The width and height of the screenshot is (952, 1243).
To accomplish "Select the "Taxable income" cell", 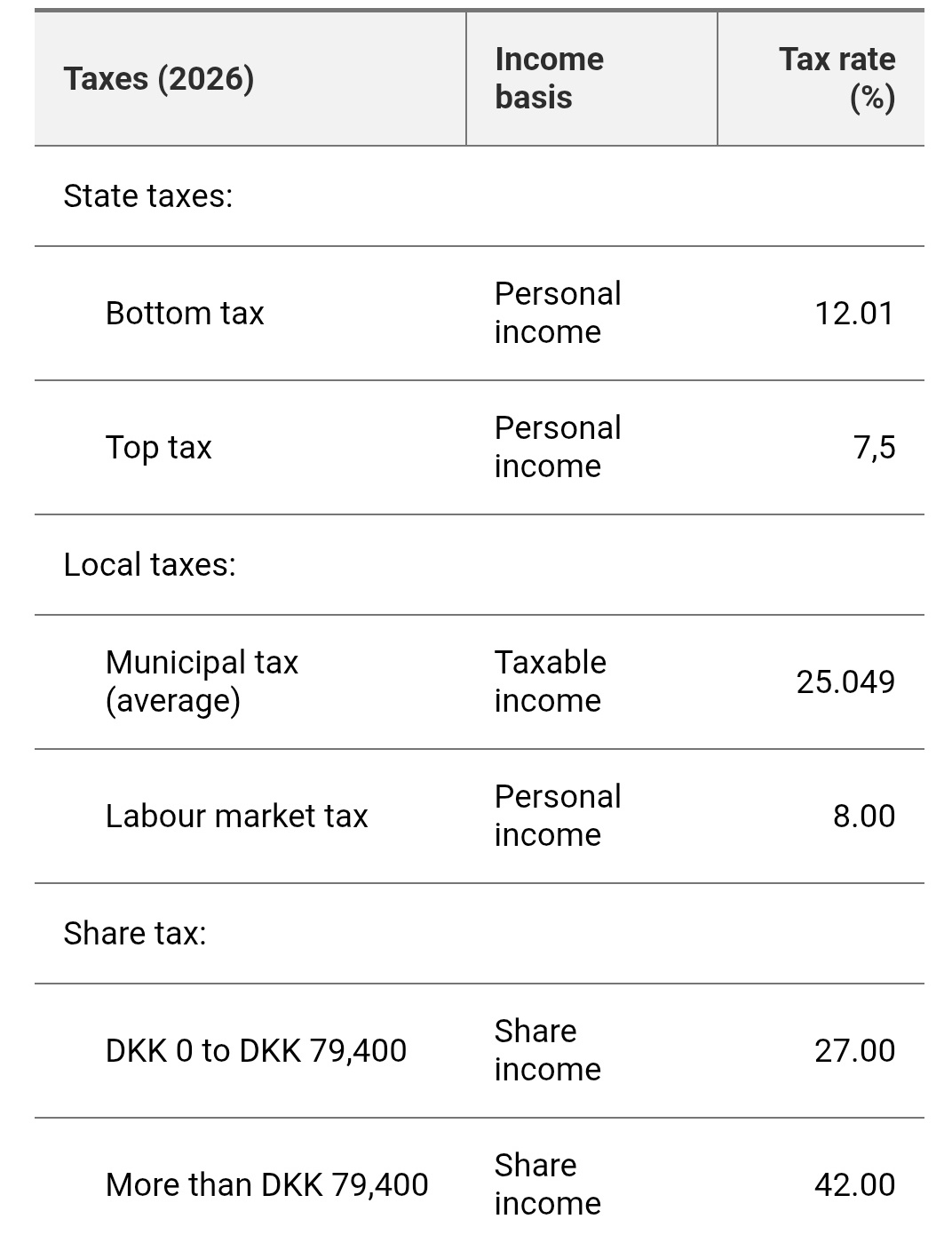I will tap(550, 681).
